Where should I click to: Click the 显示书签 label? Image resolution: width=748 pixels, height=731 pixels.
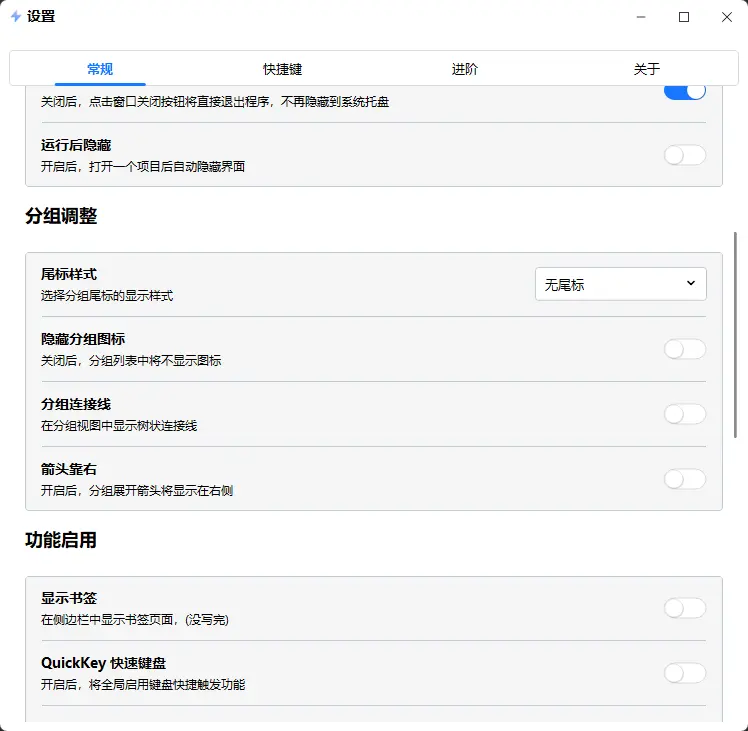[x=69, y=598]
